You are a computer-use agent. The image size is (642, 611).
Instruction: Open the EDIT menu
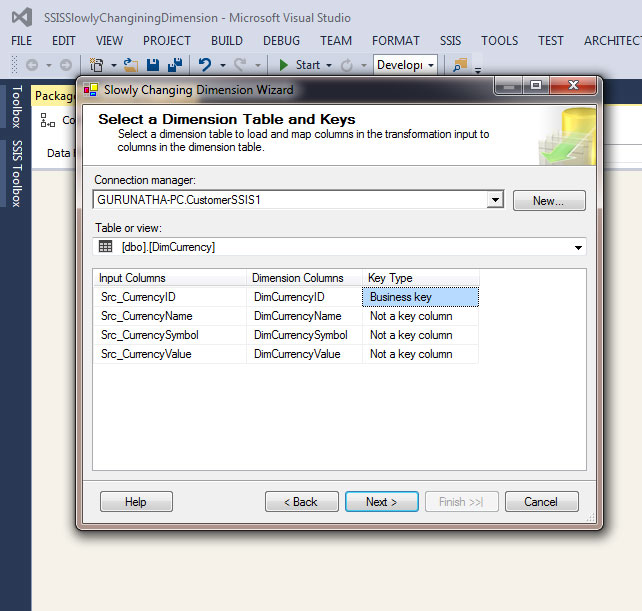[x=63, y=41]
